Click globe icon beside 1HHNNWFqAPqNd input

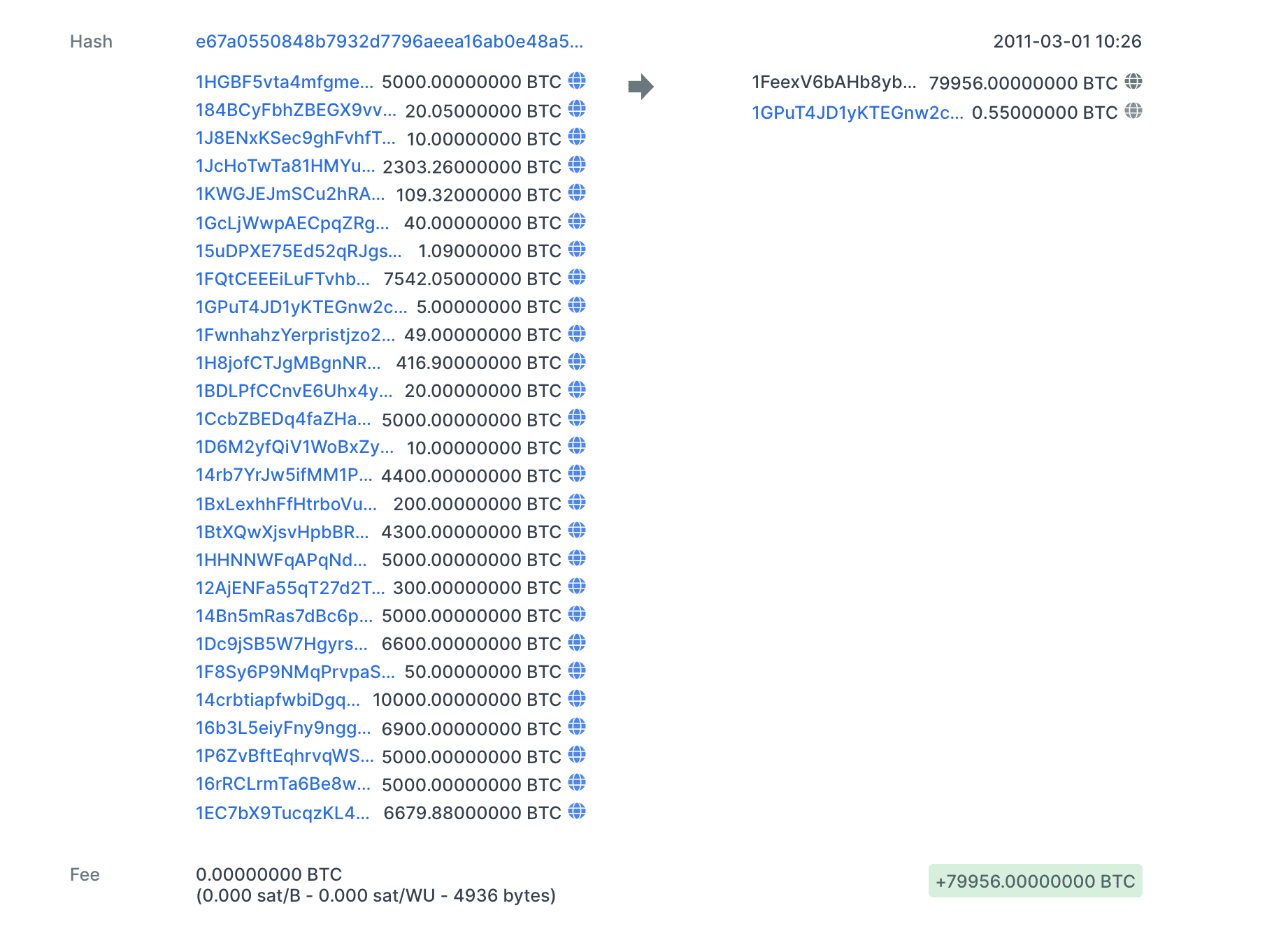coord(577,558)
